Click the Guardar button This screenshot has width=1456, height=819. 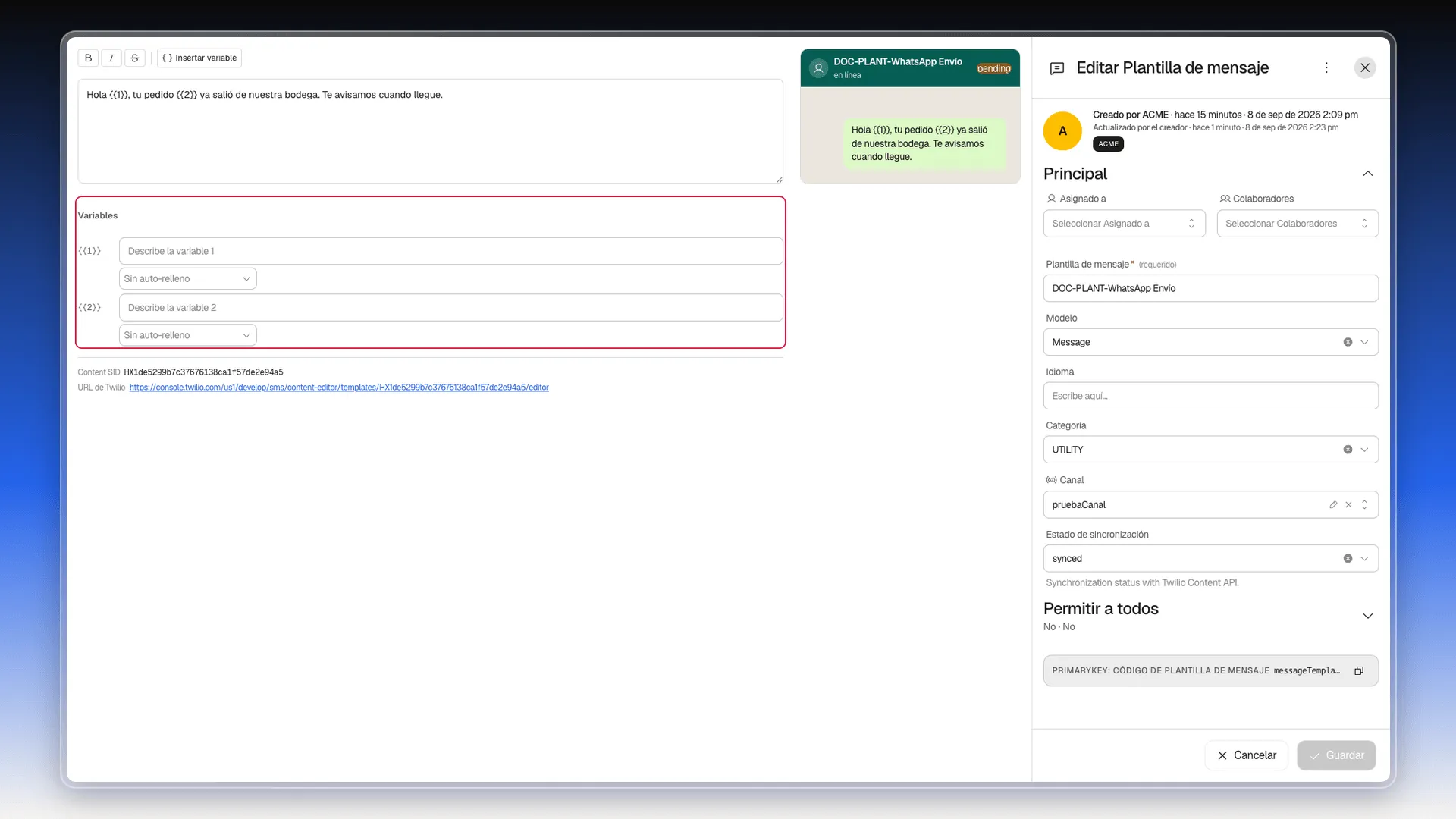coord(1336,755)
